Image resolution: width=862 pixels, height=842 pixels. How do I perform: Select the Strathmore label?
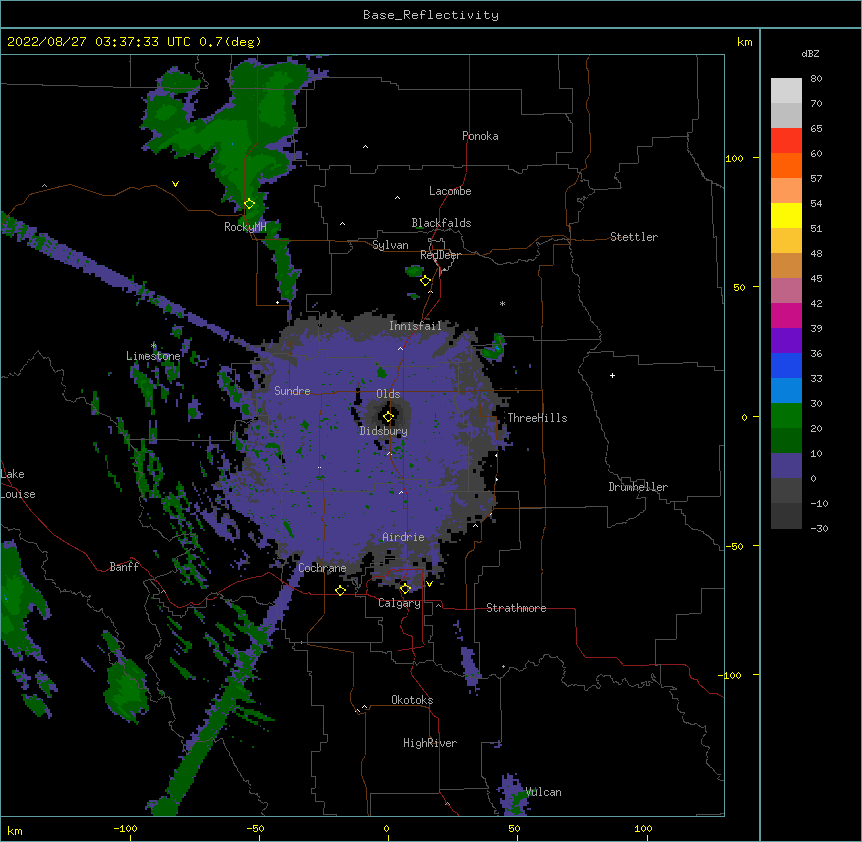click(516, 608)
